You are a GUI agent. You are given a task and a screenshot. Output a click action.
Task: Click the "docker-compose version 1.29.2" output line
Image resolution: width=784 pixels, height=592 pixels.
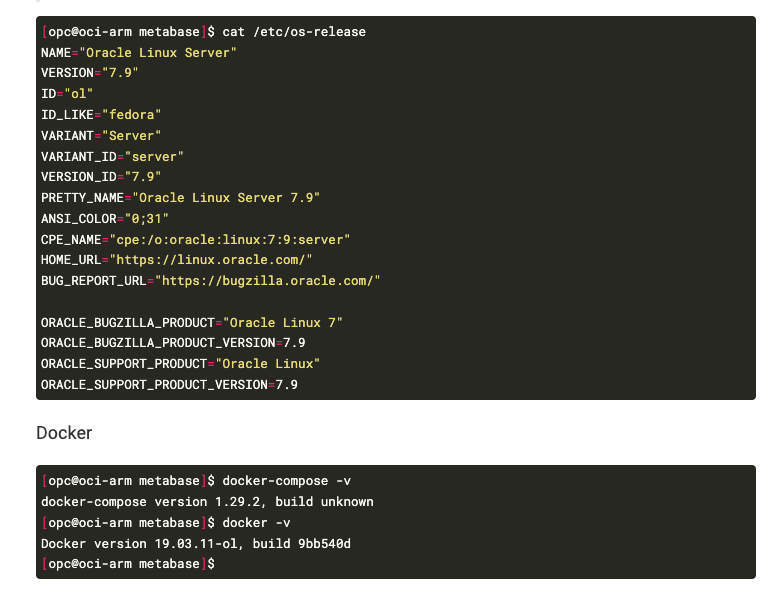tap(207, 502)
